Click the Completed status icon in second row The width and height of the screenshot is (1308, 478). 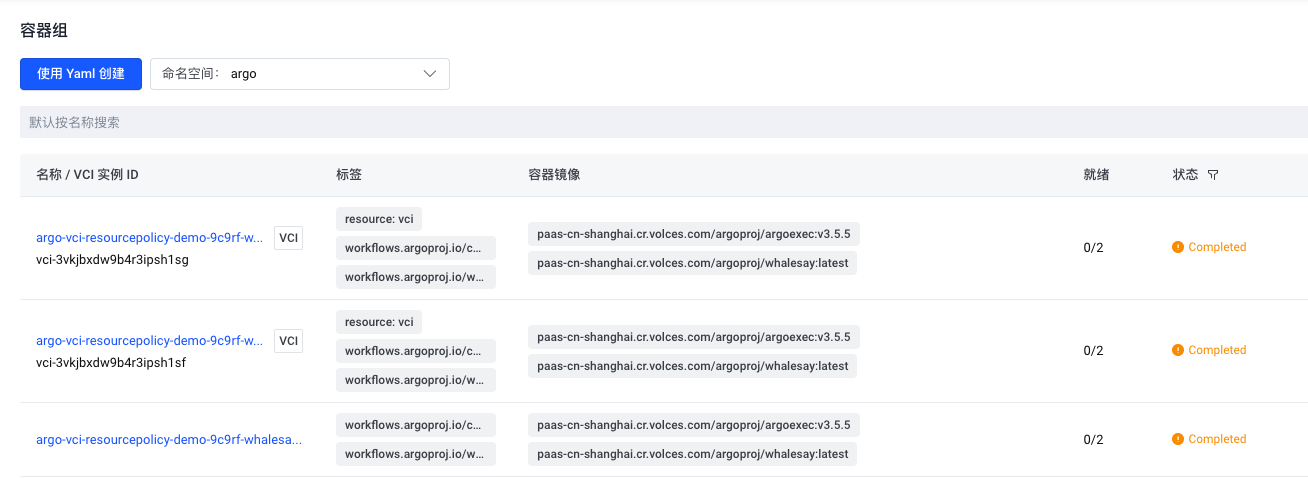point(1178,350)
